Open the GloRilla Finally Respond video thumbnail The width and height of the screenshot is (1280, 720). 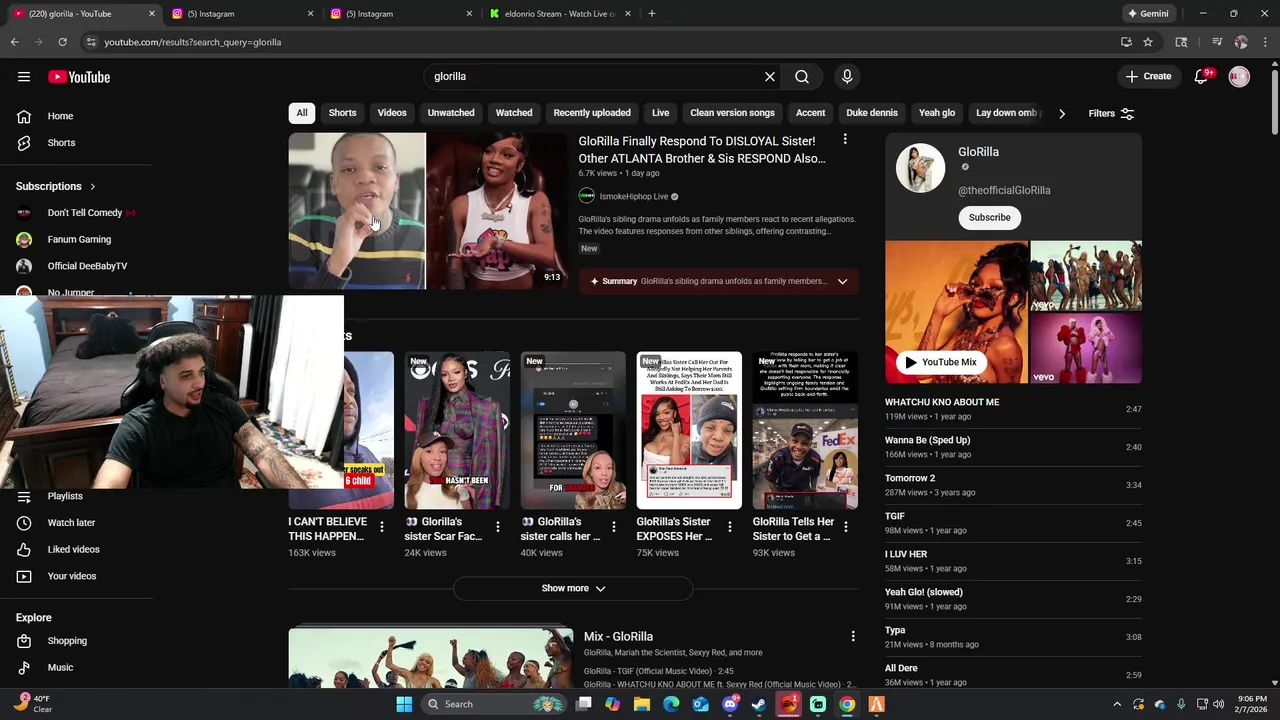(428, 211)
